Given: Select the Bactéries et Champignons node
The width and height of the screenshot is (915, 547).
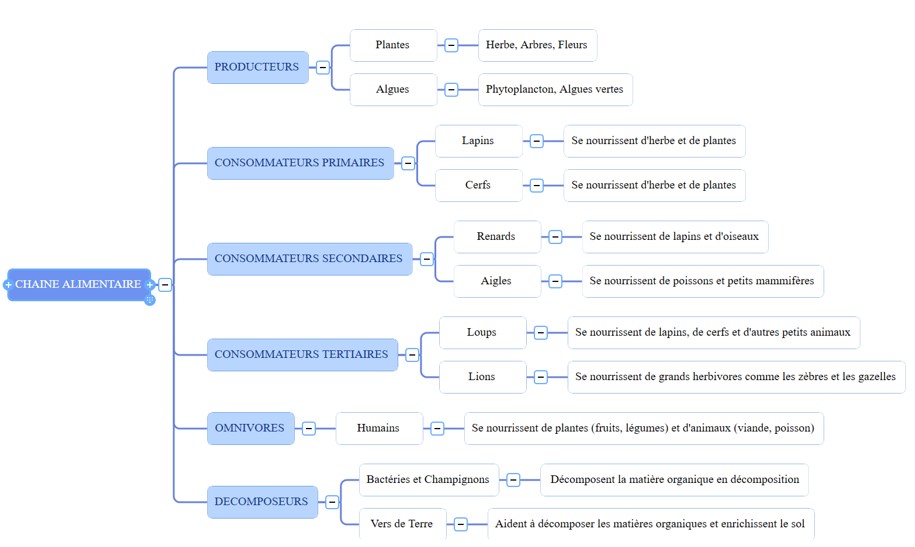Looking at the screenshot, I should click(428, 479).
